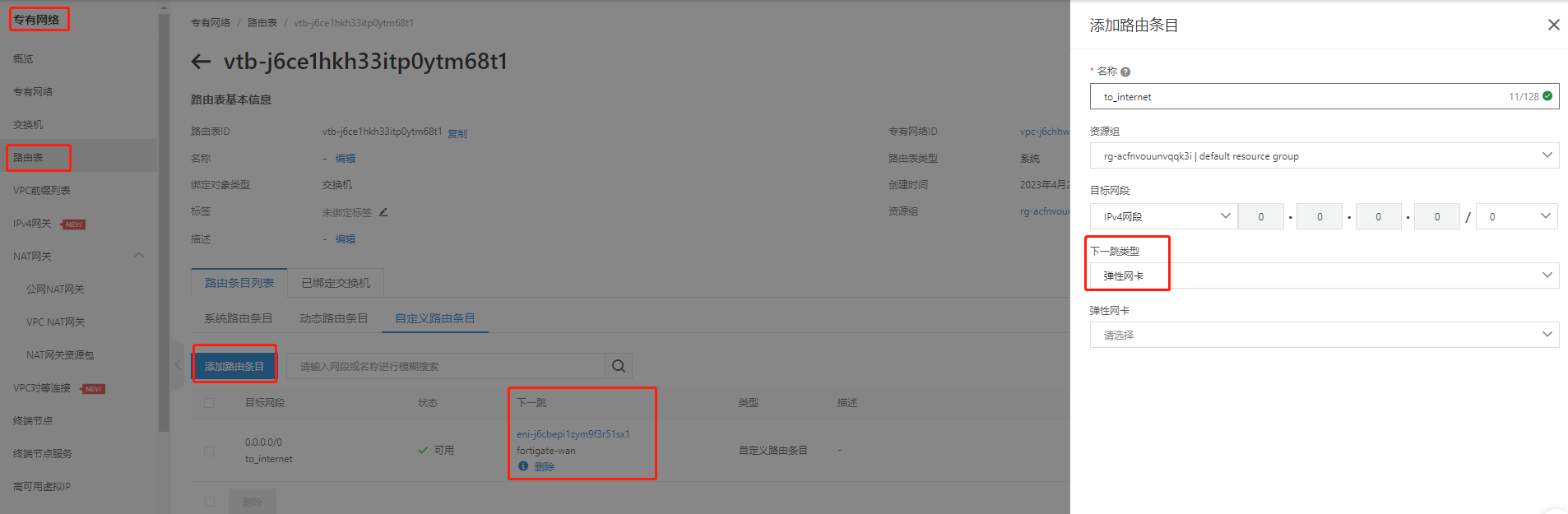1568x514 pixels.
Task: Click the back arrow beside the route table ID
Action: [201, 62]
